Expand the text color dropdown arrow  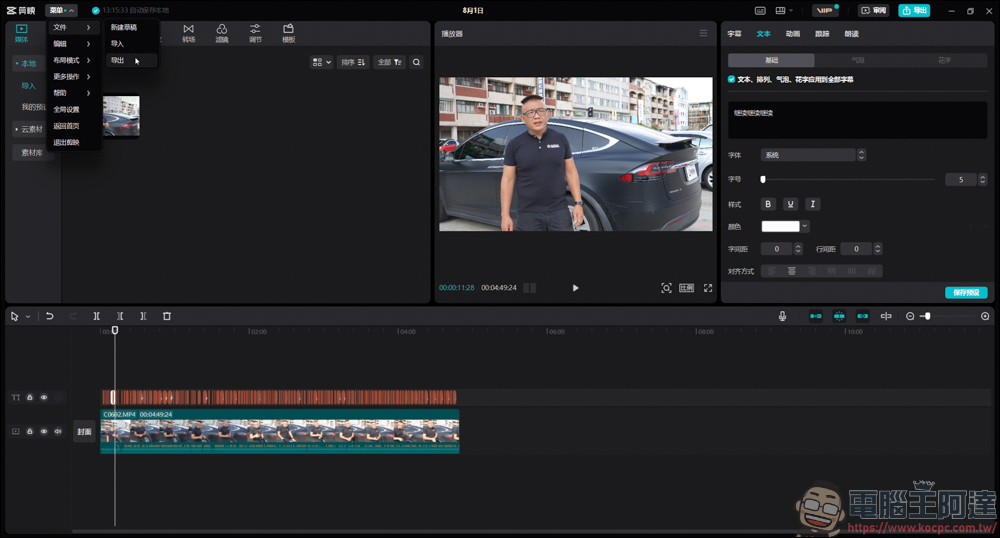pos(805,227)
